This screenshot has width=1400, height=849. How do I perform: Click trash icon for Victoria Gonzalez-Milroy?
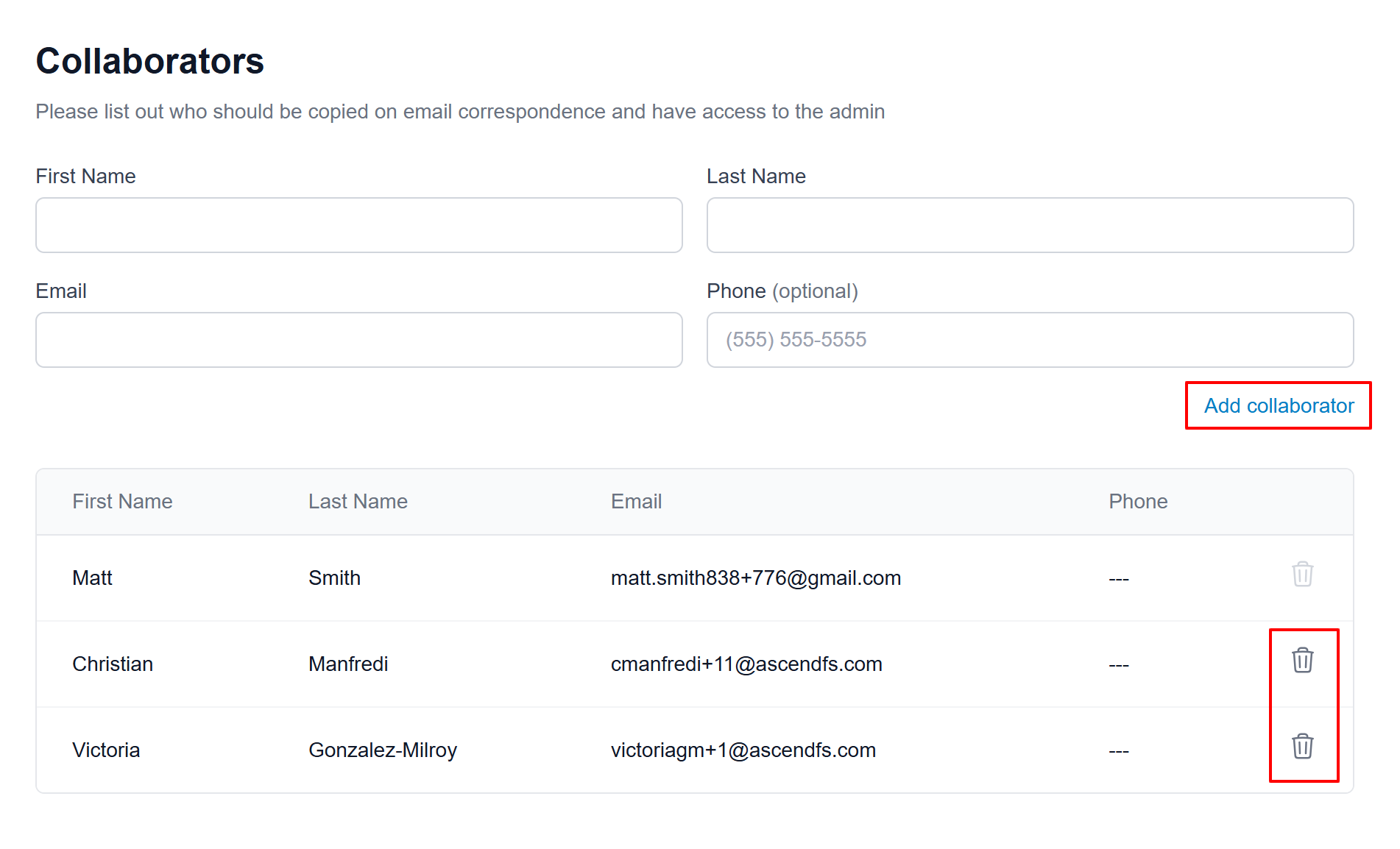[x=1302, y=747]
